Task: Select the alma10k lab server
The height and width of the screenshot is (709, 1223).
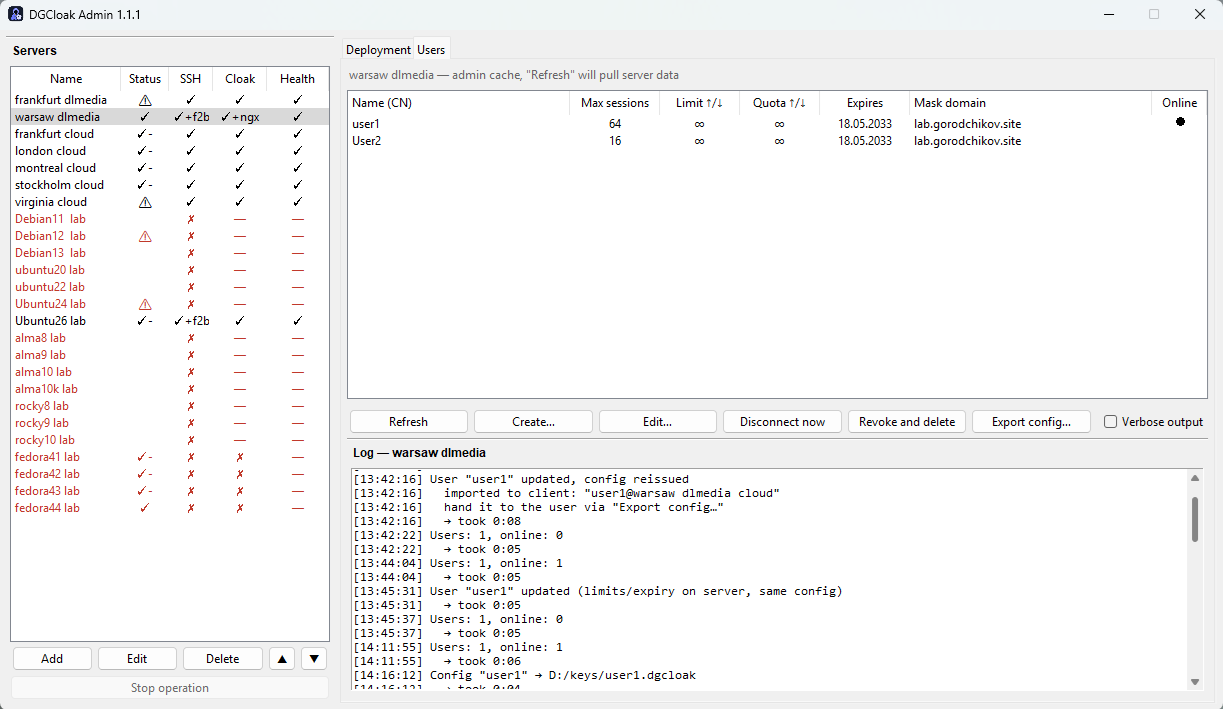Action: coord(170,389)
